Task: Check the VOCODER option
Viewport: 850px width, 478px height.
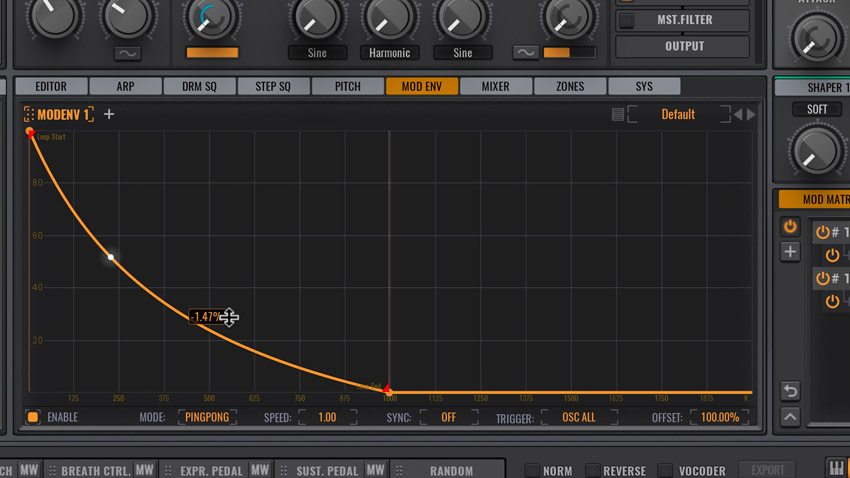Action: coord(665,470)
